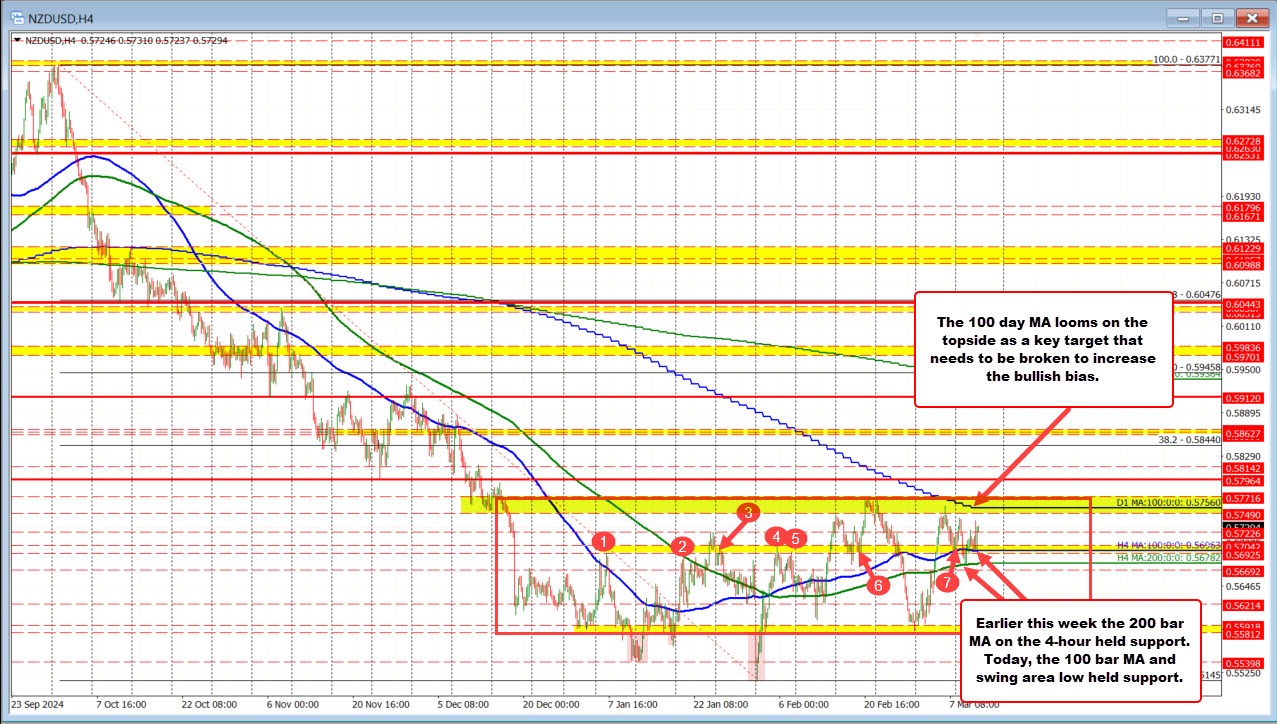This screenshot has height=724, width=1277.
Task: Click the 0.59120 red price level label
Action: (x=1244, y=398)
